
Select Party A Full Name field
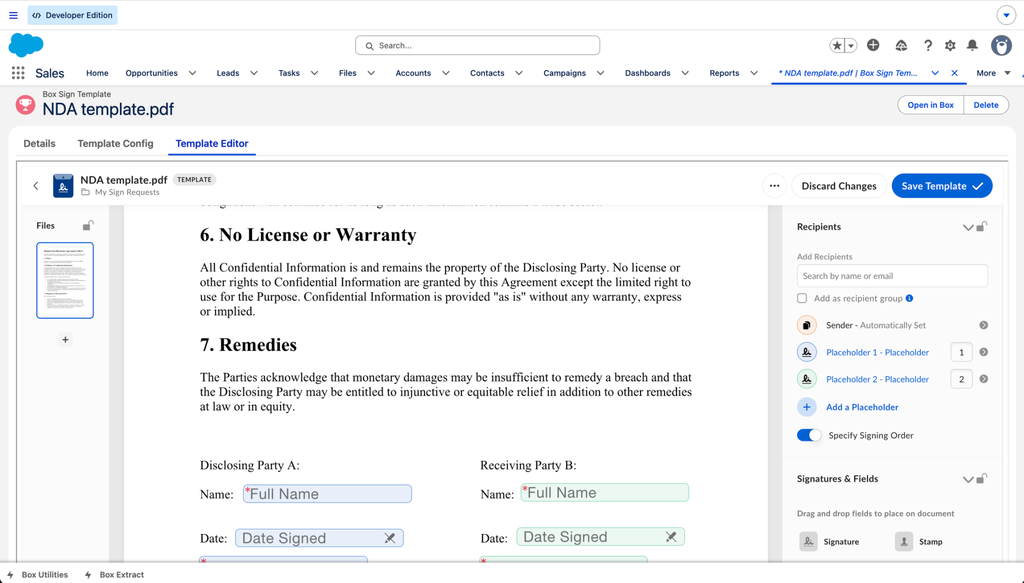click(x=327, y=494)
